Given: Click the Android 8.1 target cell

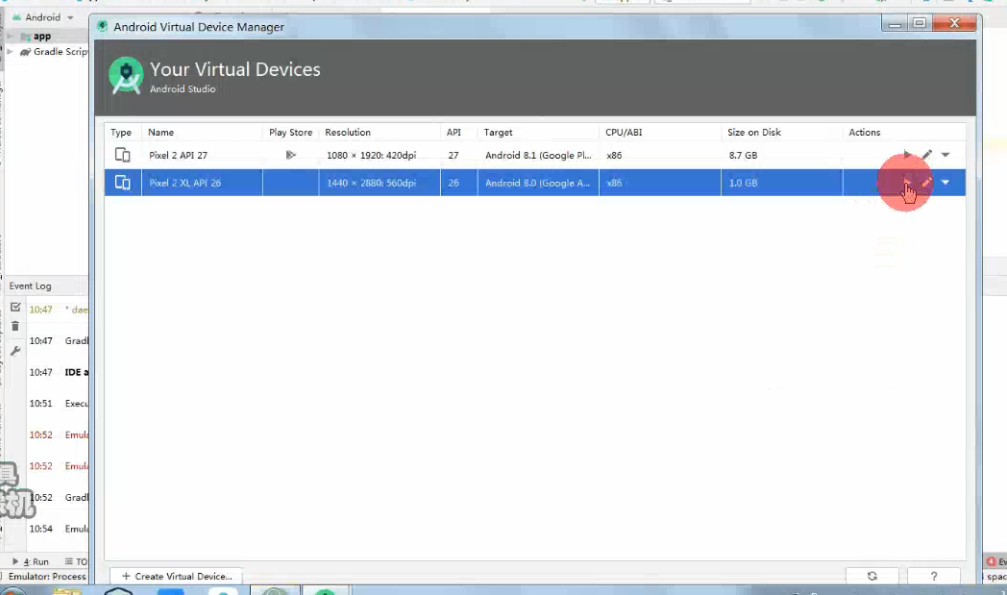Looking at the screenshot, I should click(538, 155).
